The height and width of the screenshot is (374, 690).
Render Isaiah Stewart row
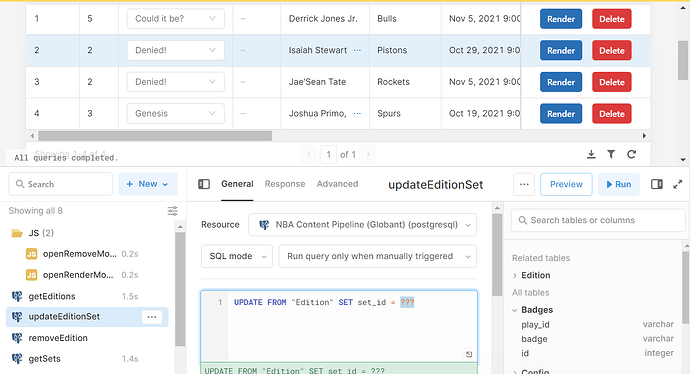561,51
